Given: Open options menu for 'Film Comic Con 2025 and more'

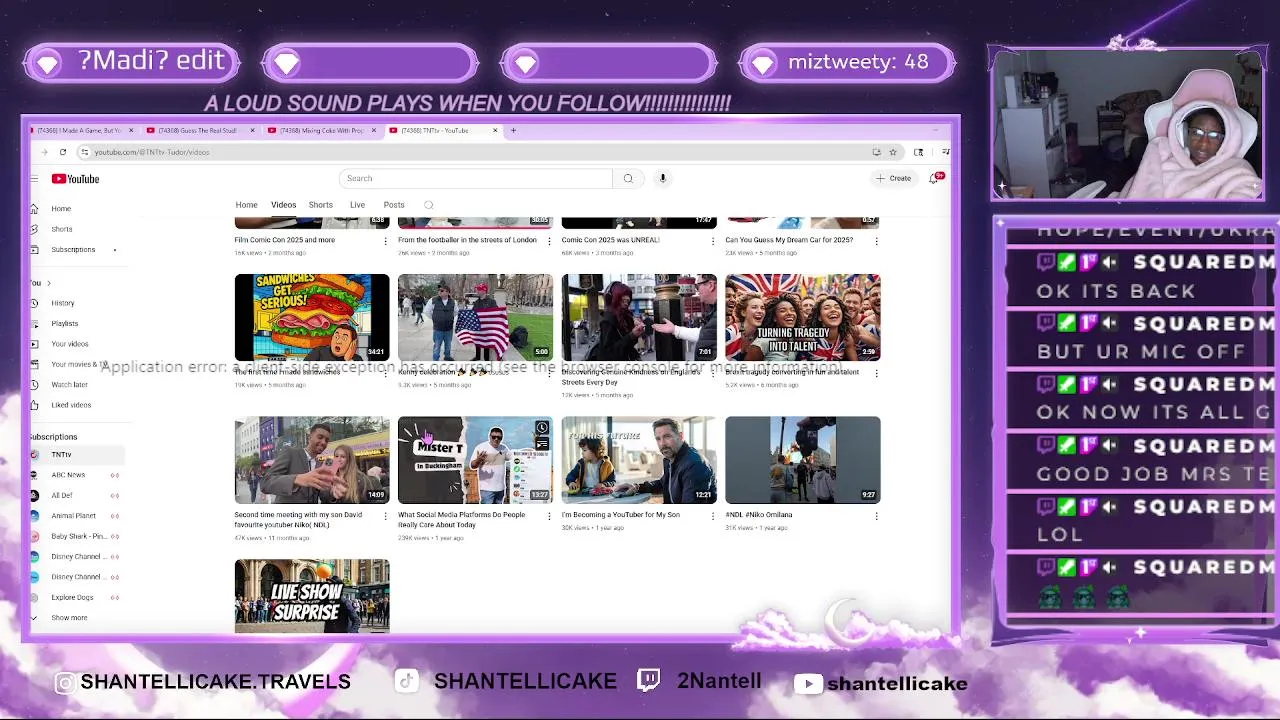Looking at the screenshot, I should coord(386,241).
